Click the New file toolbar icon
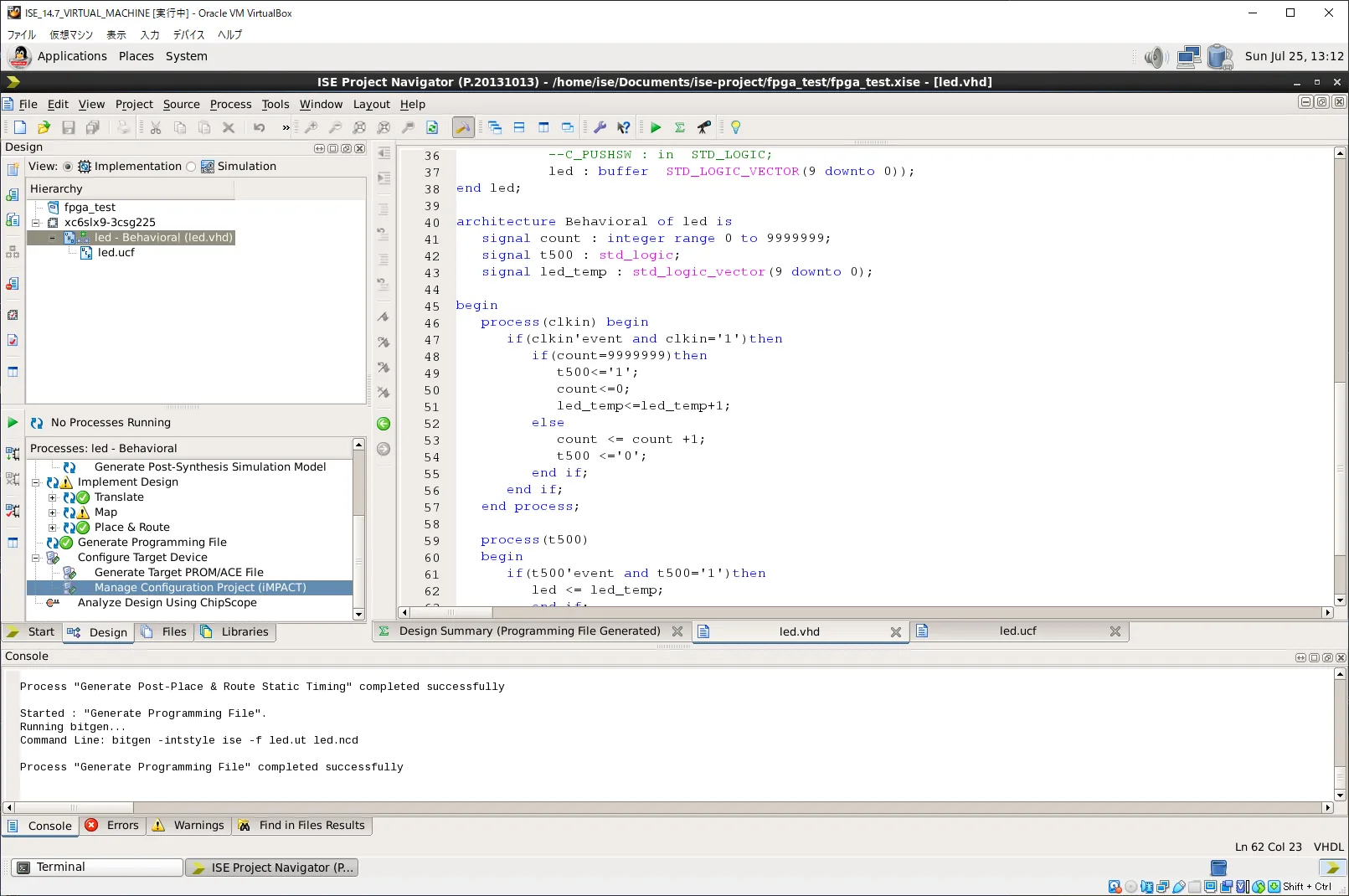 click(x=20, y=127)
